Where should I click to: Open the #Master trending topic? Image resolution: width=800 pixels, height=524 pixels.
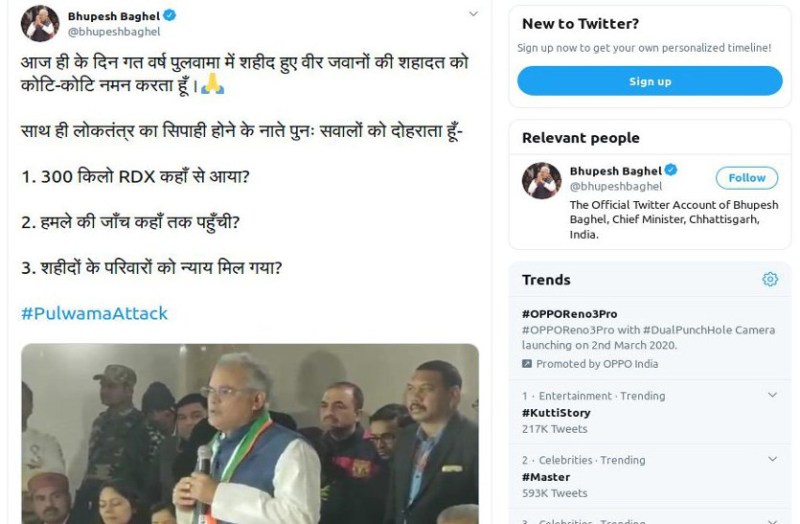point(546,477)
